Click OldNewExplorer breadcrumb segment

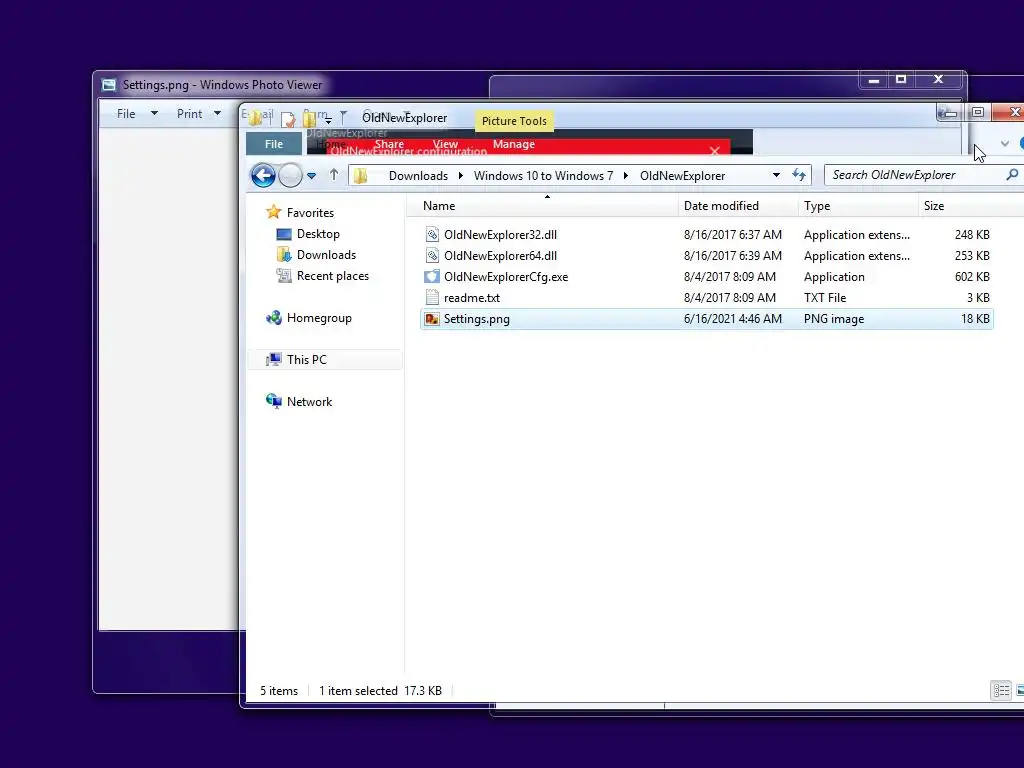682,176
